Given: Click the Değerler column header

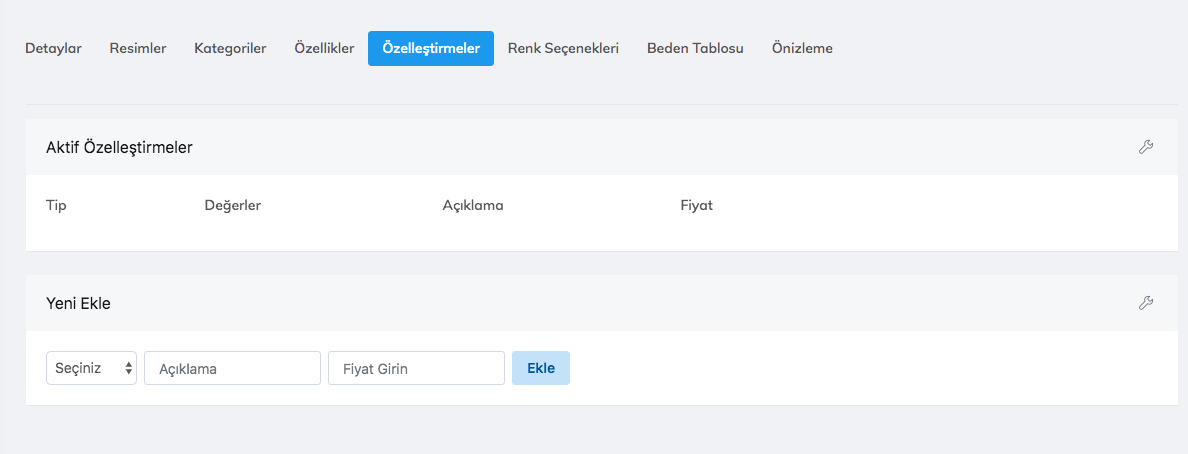Looking at the screenshot, I should tap(232, 205).
